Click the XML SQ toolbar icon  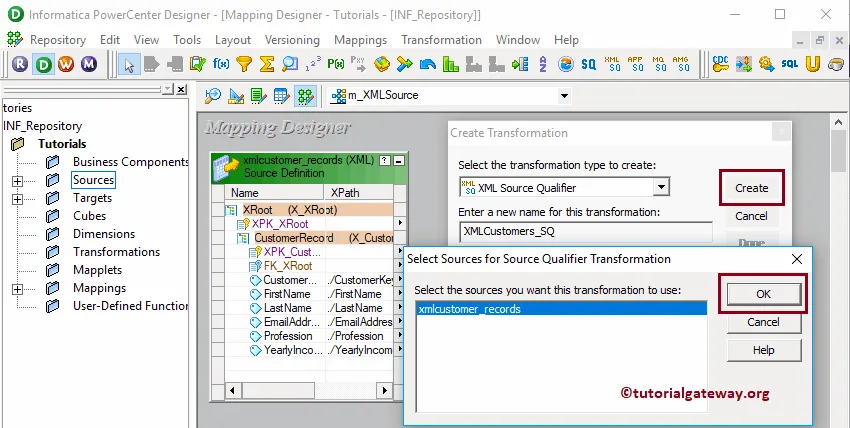pos(611,64)
